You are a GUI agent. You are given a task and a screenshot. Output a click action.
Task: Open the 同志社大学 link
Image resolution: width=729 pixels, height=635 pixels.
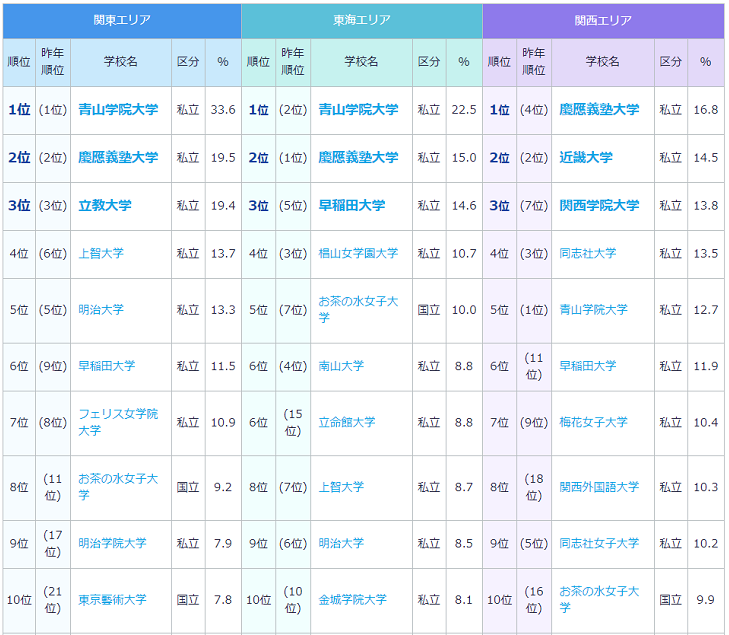tap(588, 253)
